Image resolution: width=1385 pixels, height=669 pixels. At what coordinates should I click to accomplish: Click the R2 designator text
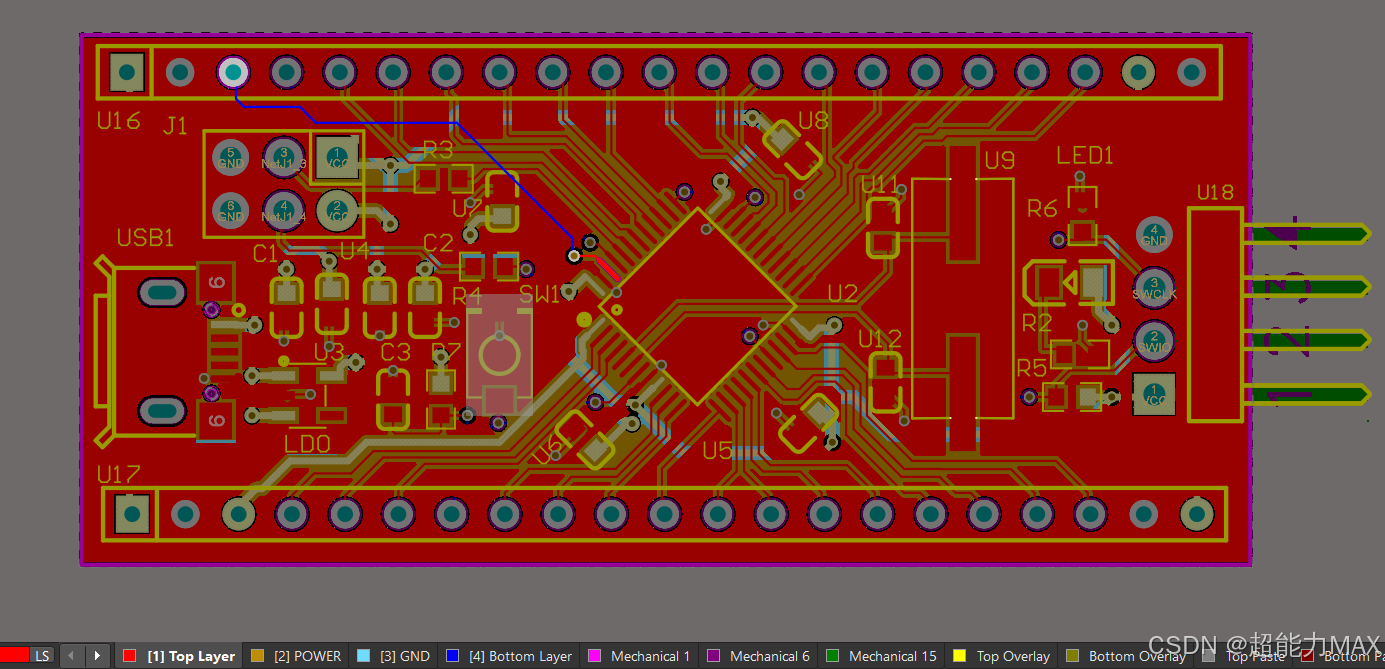click(x=1037, y=322)
